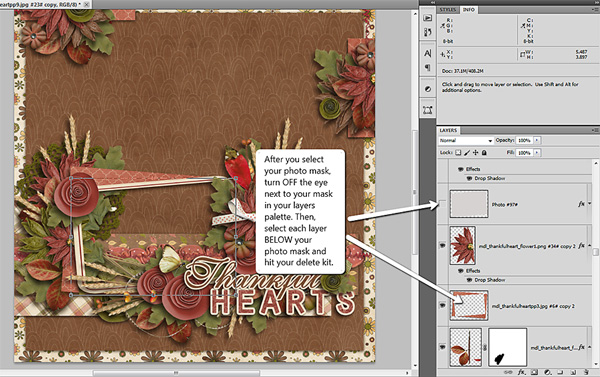
Task: Click the New Adjustment Layer icon
Action: 548,372
